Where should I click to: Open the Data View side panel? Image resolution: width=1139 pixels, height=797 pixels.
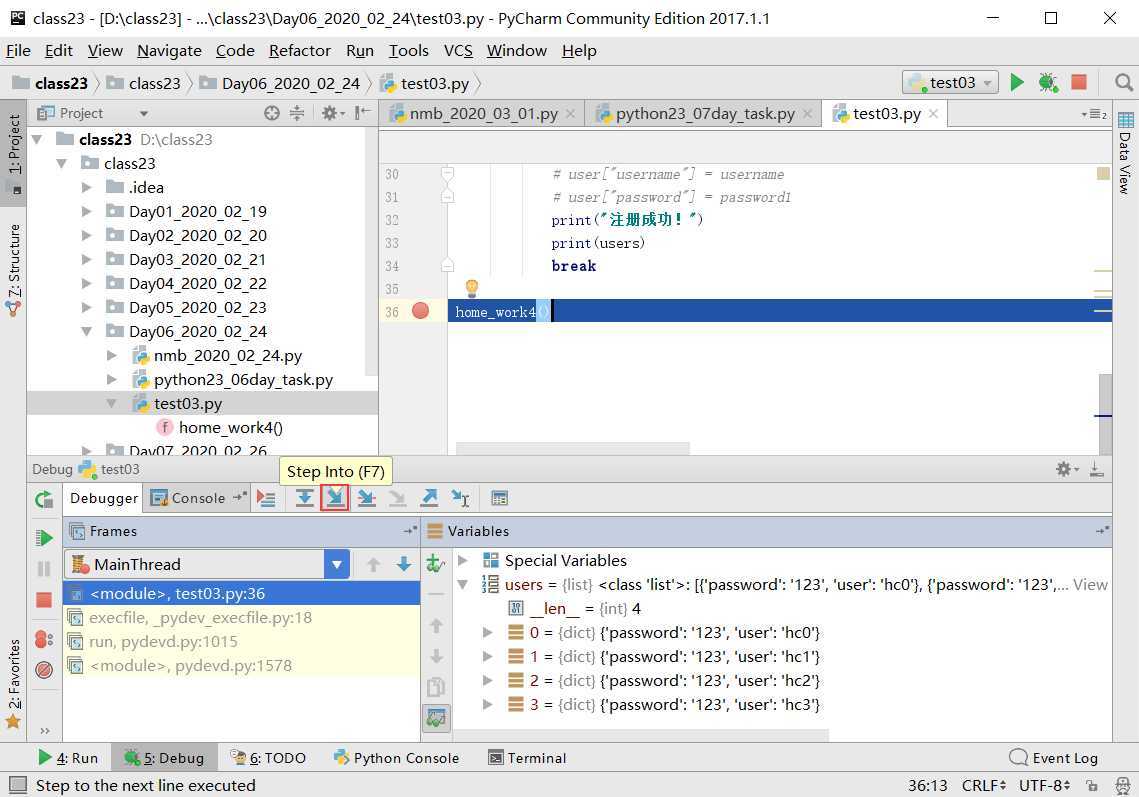pos(1125,153)
